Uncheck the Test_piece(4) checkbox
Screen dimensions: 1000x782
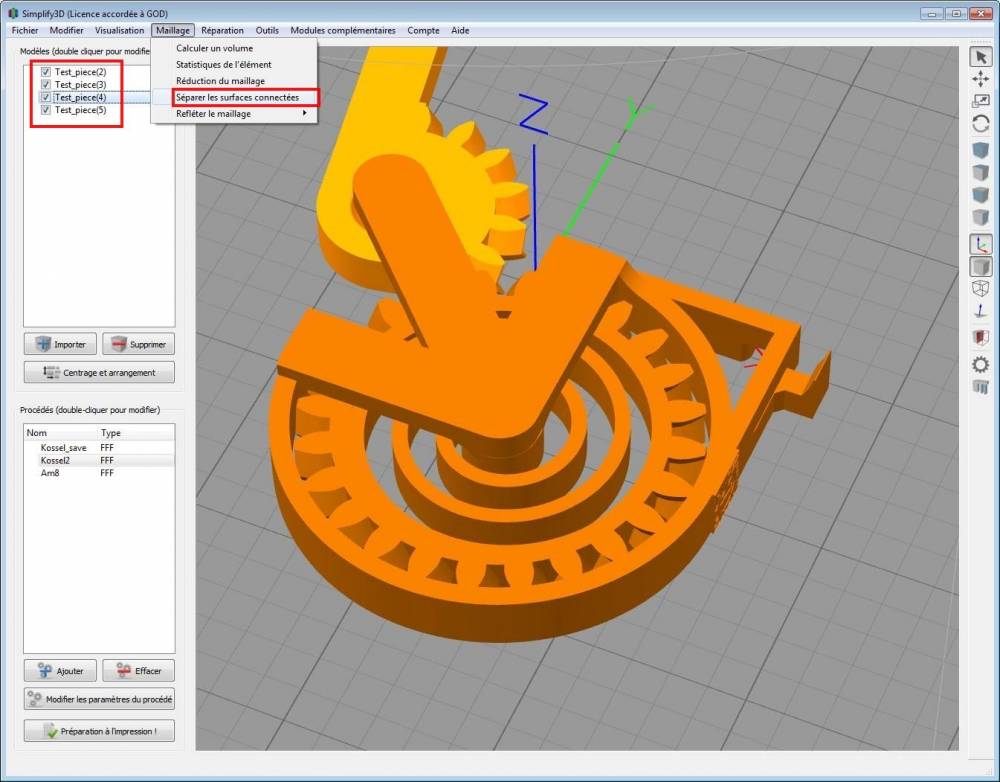coord(45,98)
